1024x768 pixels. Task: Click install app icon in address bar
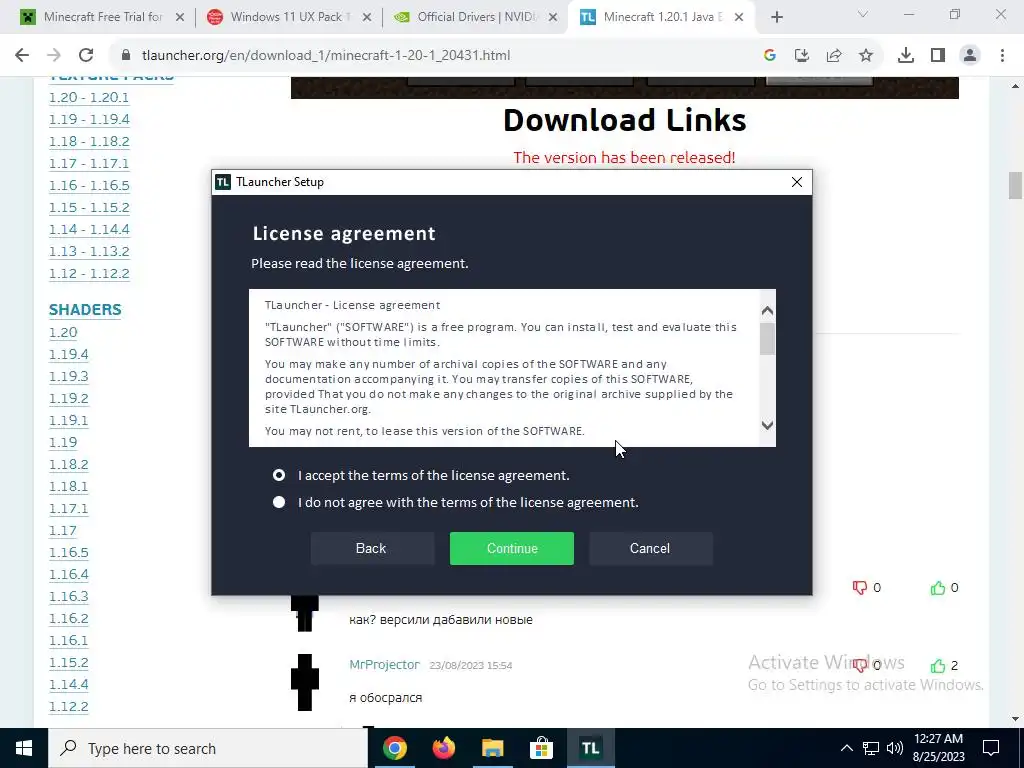[x=802, y=56]
